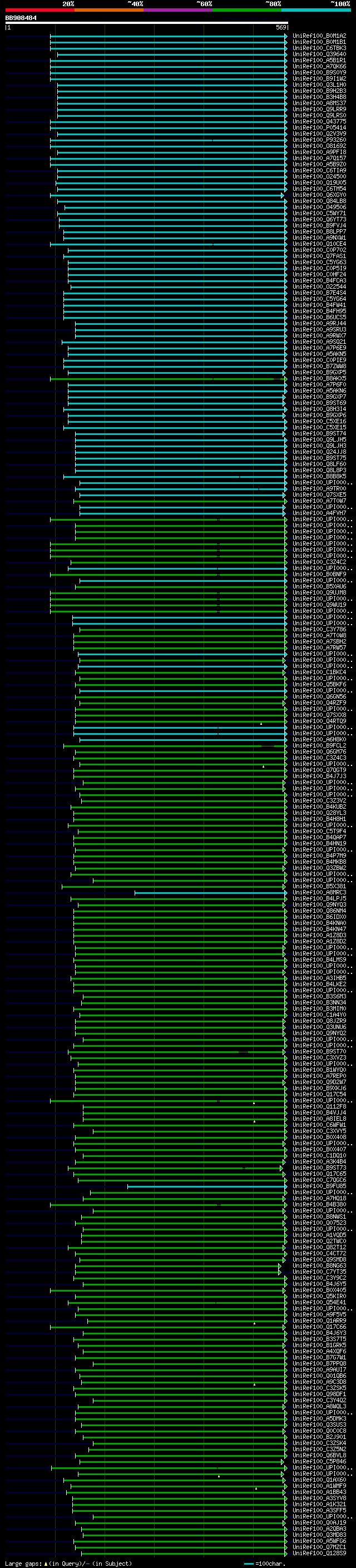The image size is (356, 1568).
Task: Select hit label UniRef100_Q1AX60
Action: point(319,1480)
